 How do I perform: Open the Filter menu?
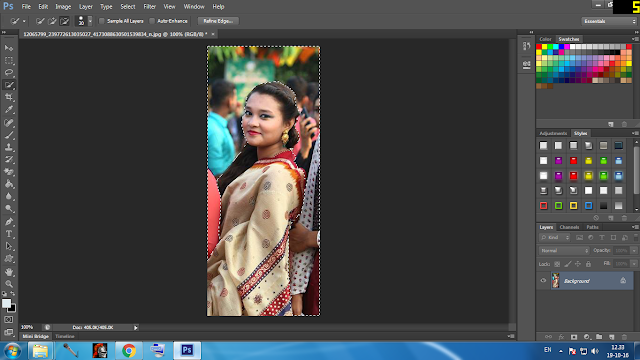pos(149,7)
